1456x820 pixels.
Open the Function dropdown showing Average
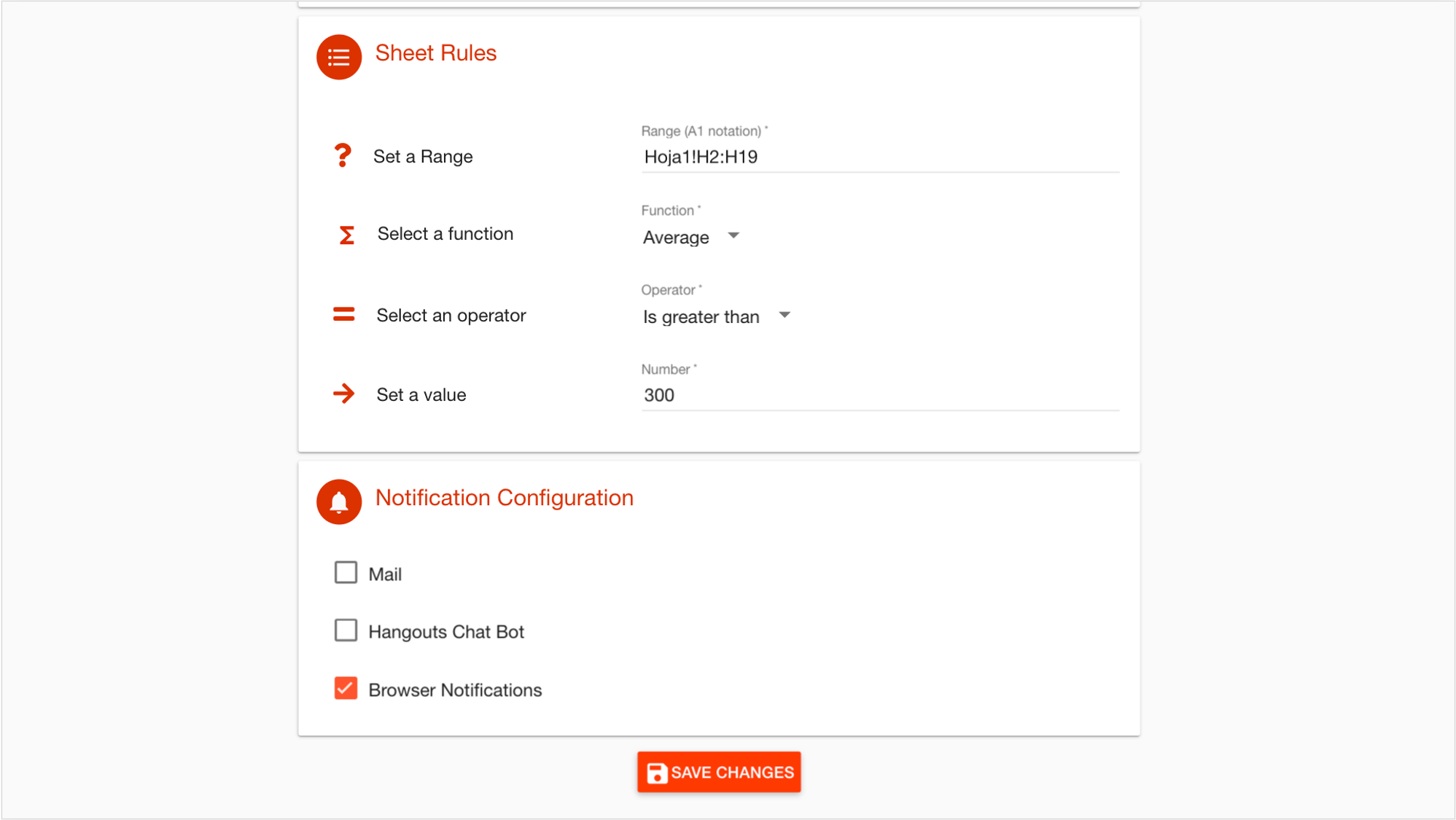(691, 237)
